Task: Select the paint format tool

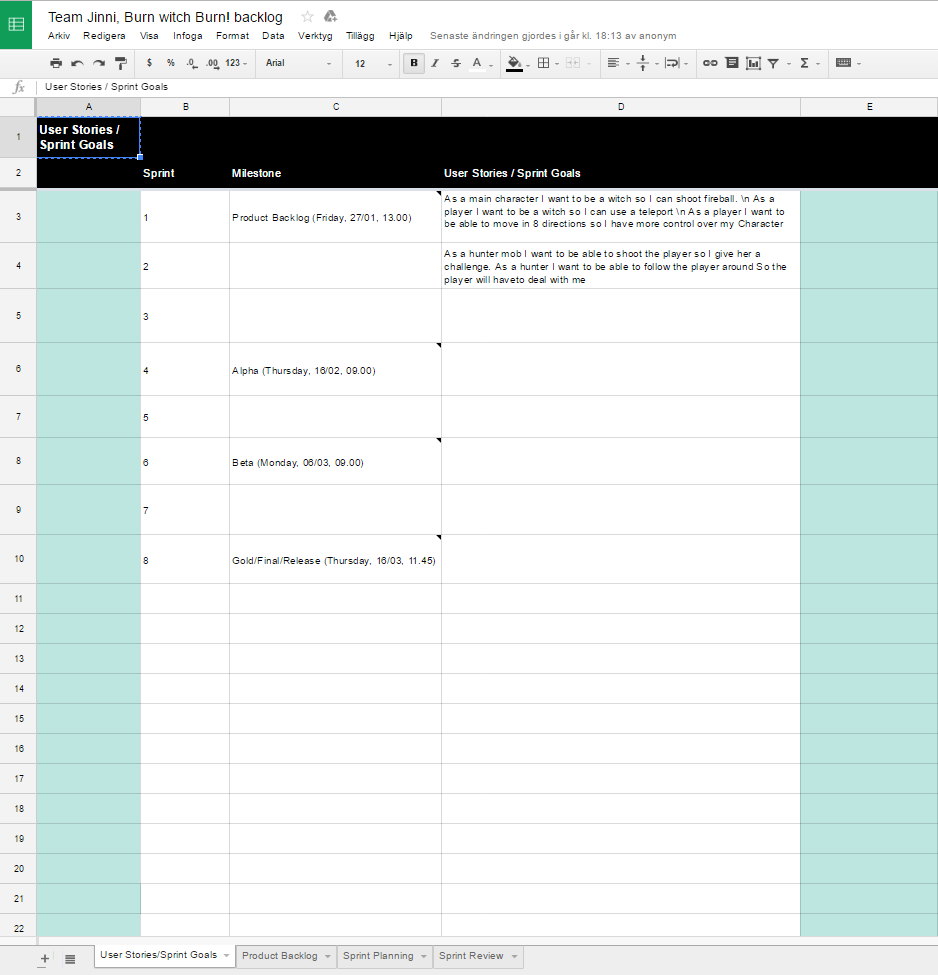Action: [x=121, y=63]
